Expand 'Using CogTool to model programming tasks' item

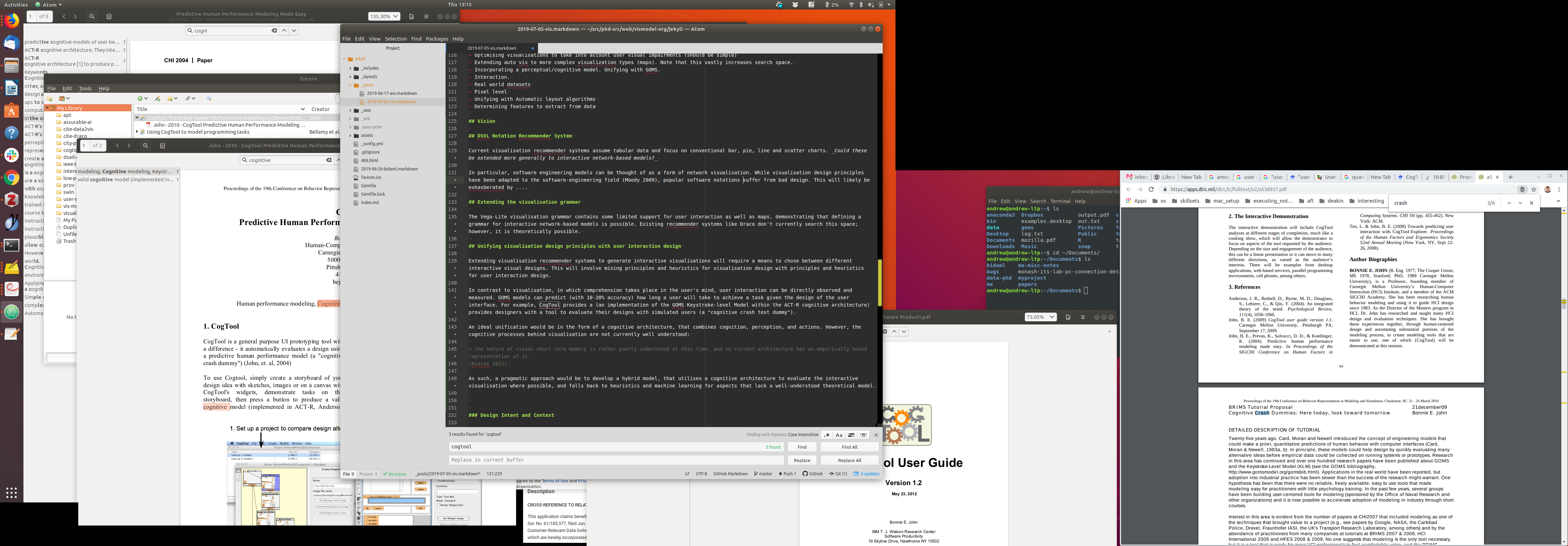coord(137,132)
